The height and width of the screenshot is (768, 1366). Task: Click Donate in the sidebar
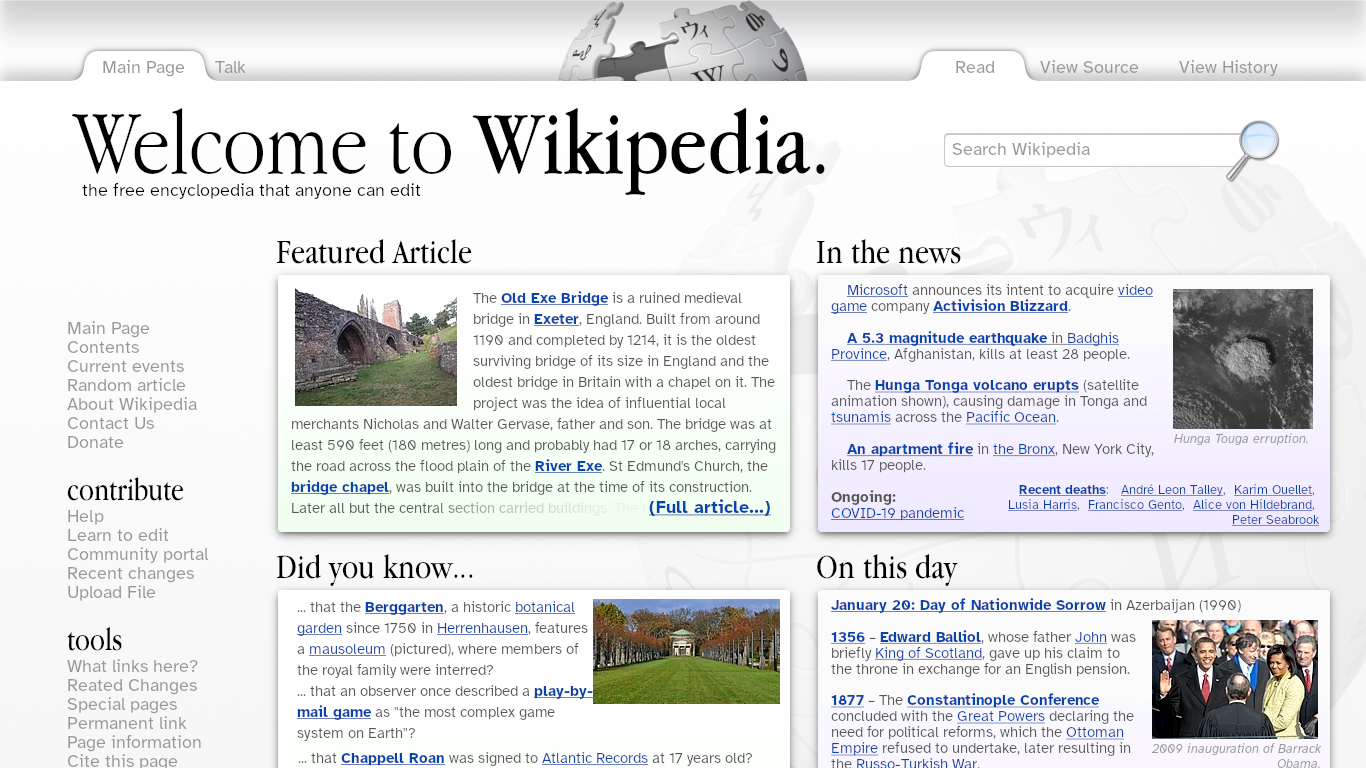95,442
